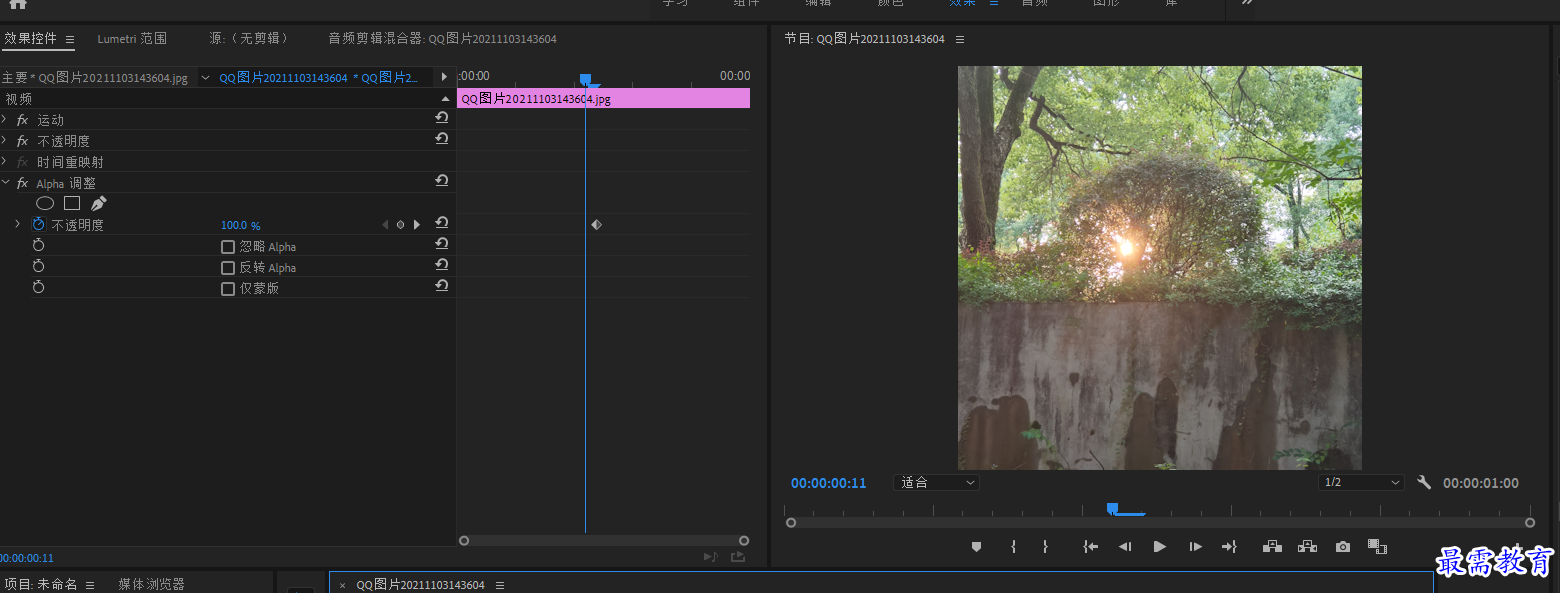Select the 不透明度 keyframe diamond in timeline
Screen dimensions: 1560x593
pos(596,225)
